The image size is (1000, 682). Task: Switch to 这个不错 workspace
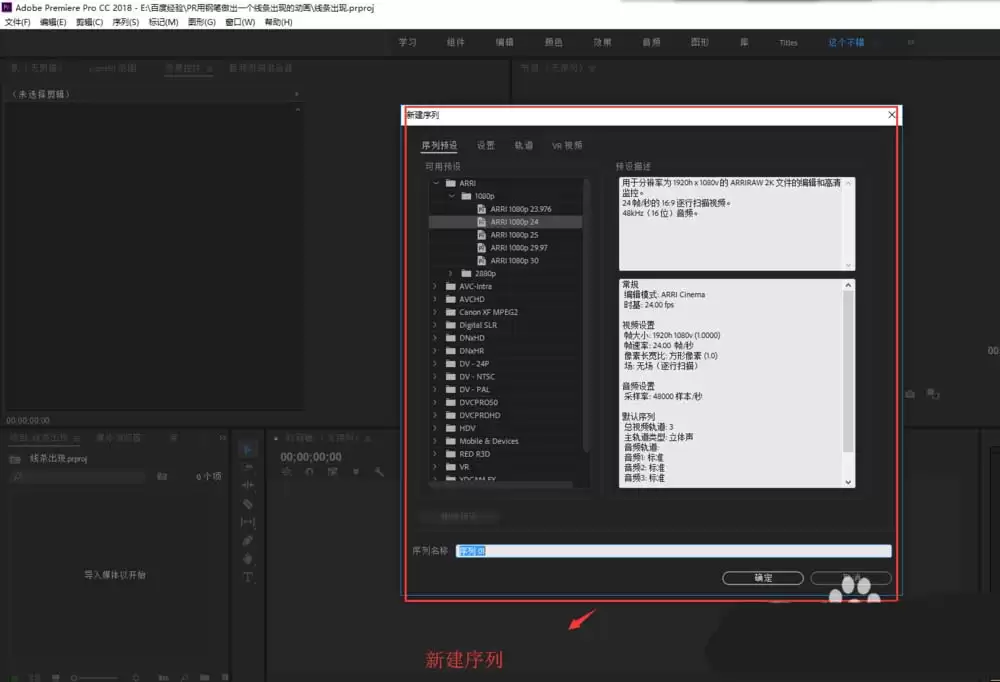[846, 42]
